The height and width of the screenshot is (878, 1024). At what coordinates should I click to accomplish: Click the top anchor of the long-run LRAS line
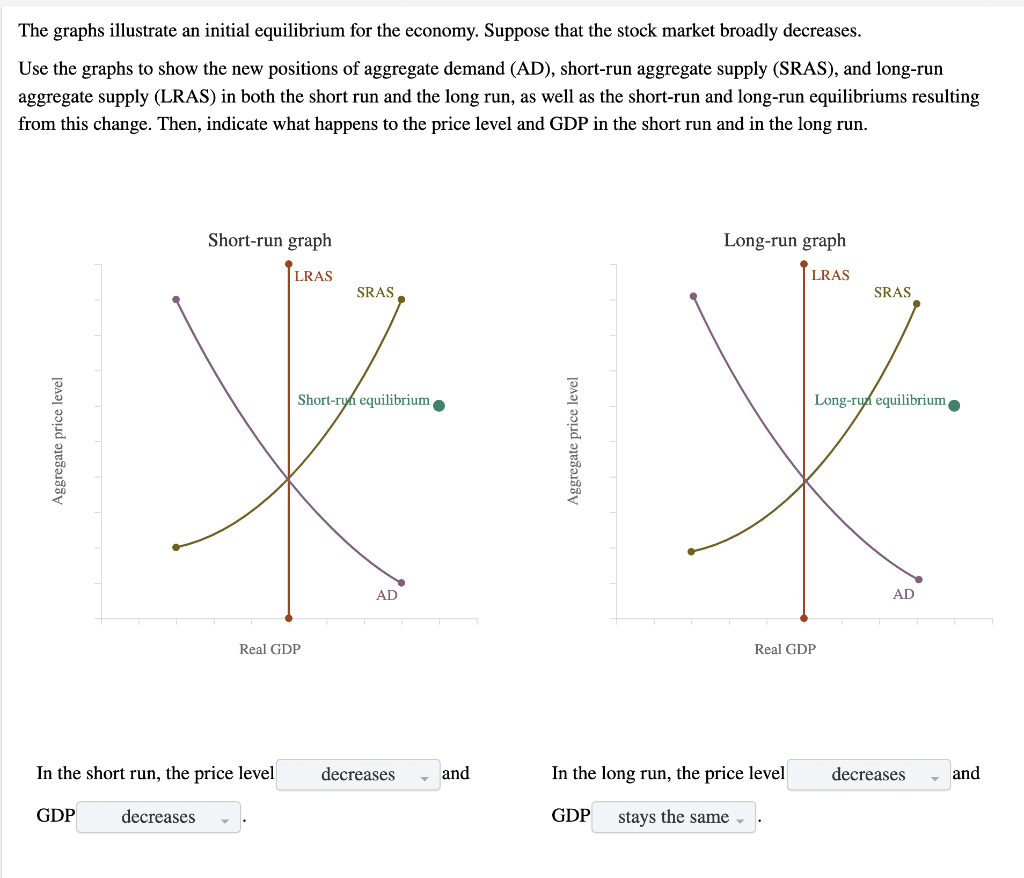803,265
